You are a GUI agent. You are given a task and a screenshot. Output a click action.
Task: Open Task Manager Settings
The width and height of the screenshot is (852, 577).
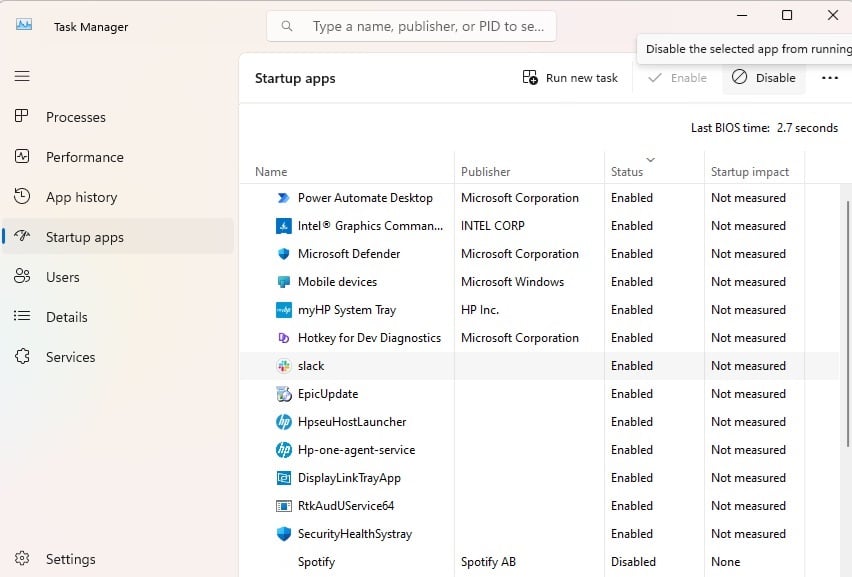[x=118, y=559]
